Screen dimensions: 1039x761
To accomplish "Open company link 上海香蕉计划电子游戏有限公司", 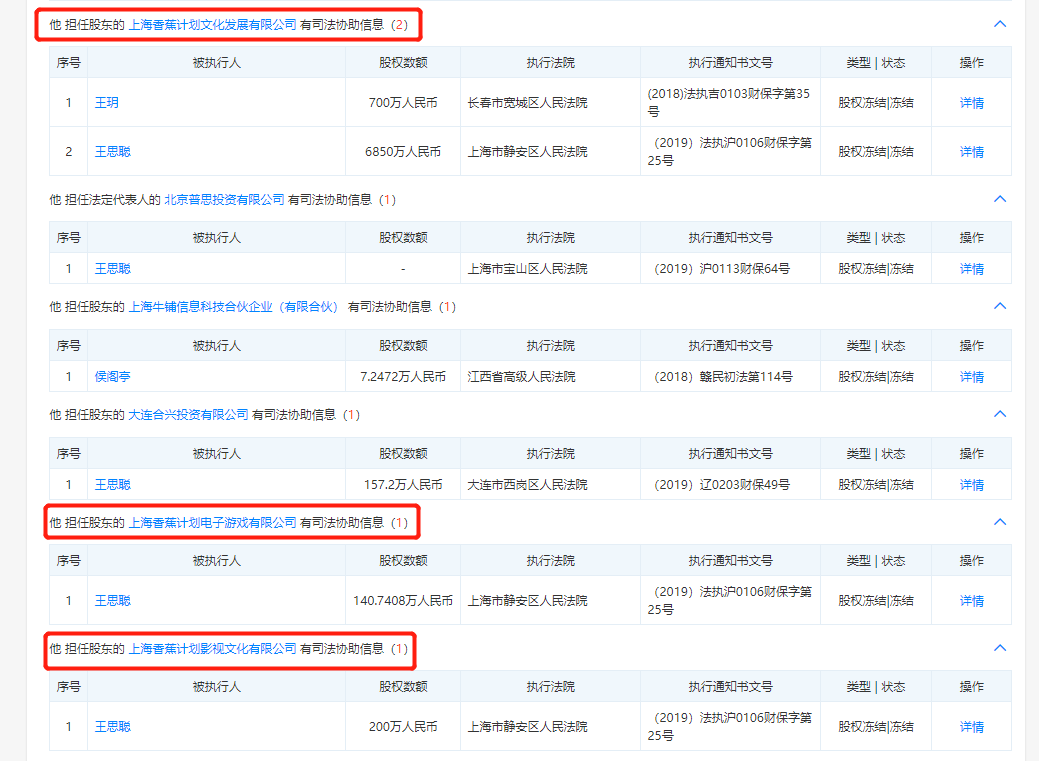I will [212, 523].
